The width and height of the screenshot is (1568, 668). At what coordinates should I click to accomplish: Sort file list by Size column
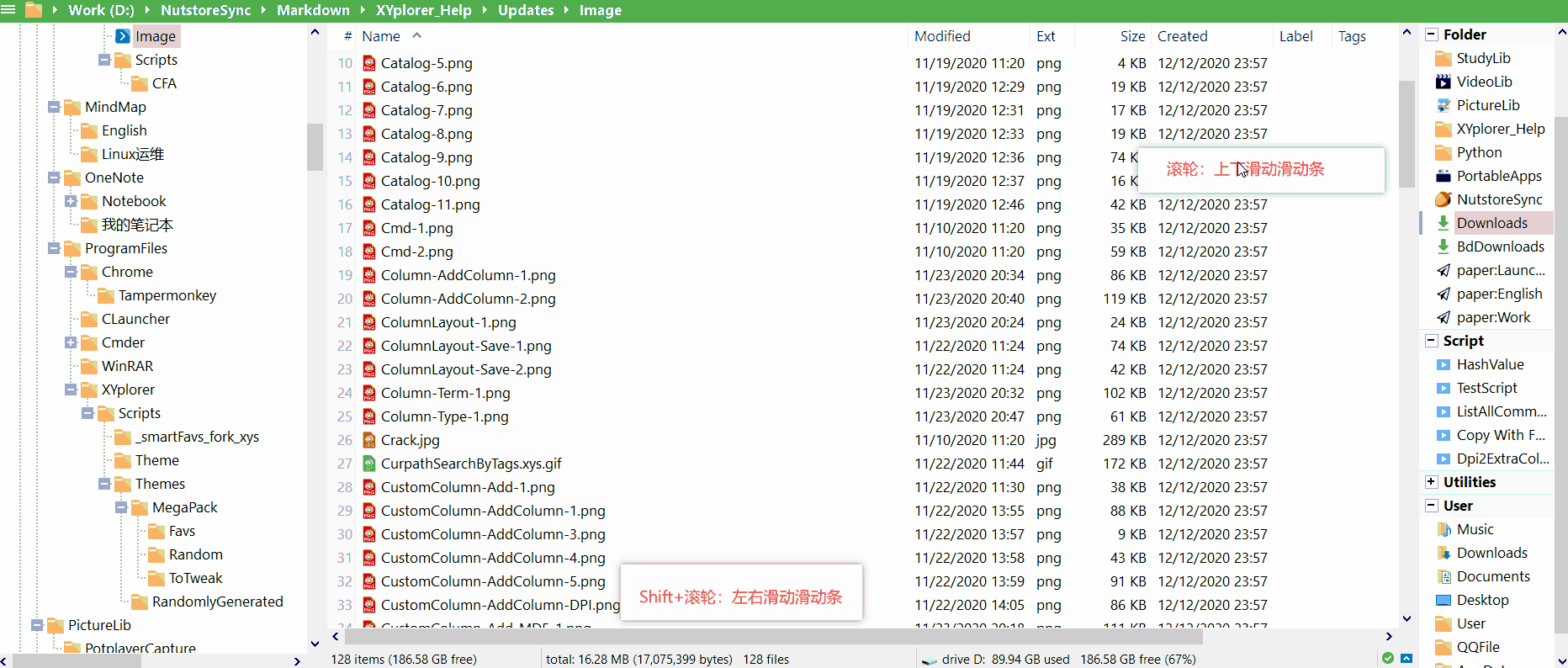click(1131, 36)
